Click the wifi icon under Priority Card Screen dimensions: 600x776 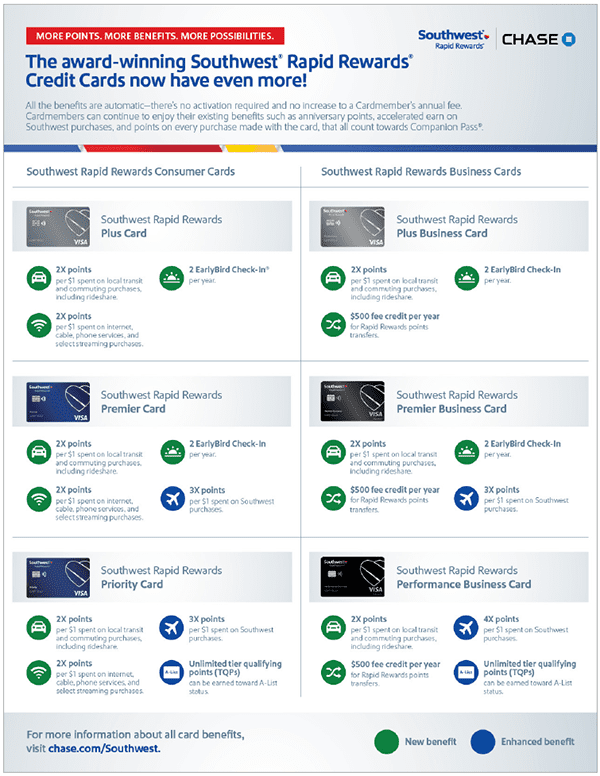pyautogui.click(x=39, y=672)
